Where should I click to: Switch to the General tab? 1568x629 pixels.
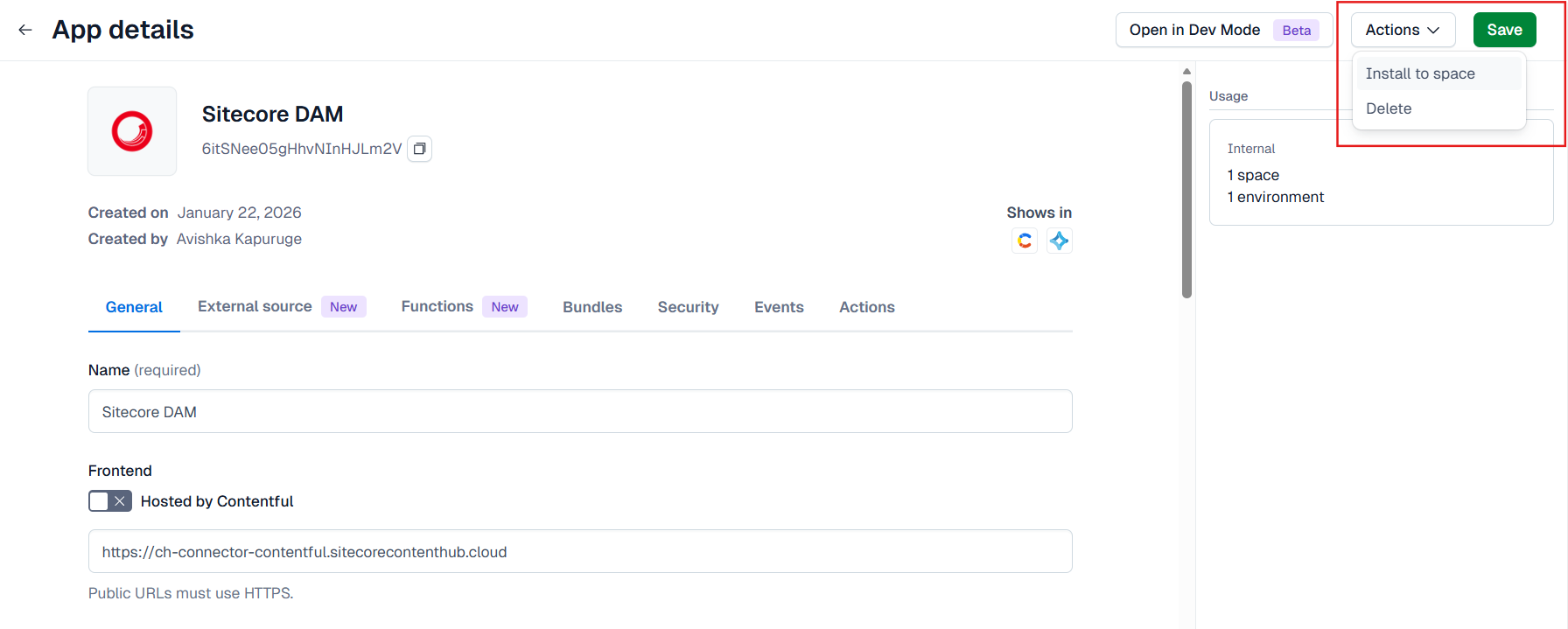point(134,307)
